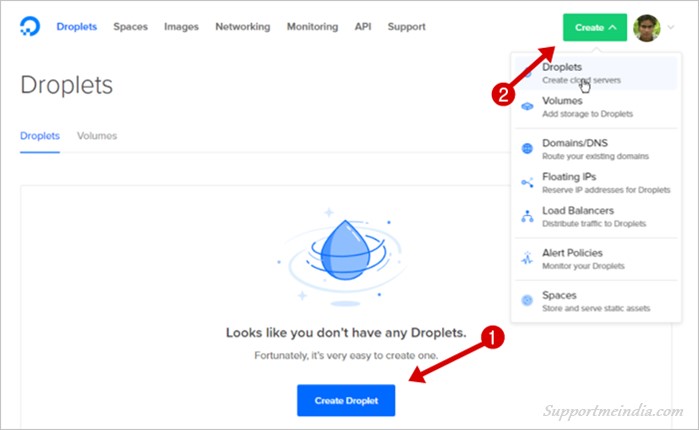
Task: Click the Floating IPs icon
Action: (x=527, y=183)
